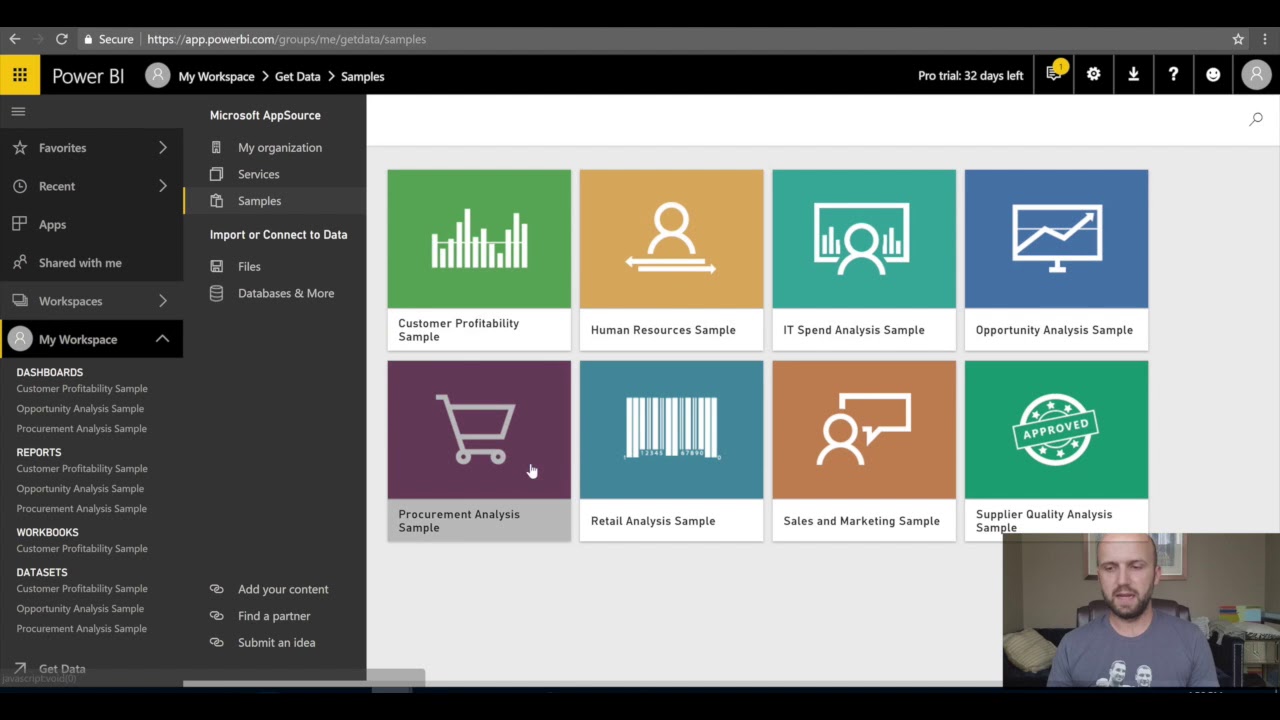Image resolution: width=1280 pixels, height=720 pixels.
Task: Click the Workspaces icon in sidebar
Action: click(x=19, y=300)
